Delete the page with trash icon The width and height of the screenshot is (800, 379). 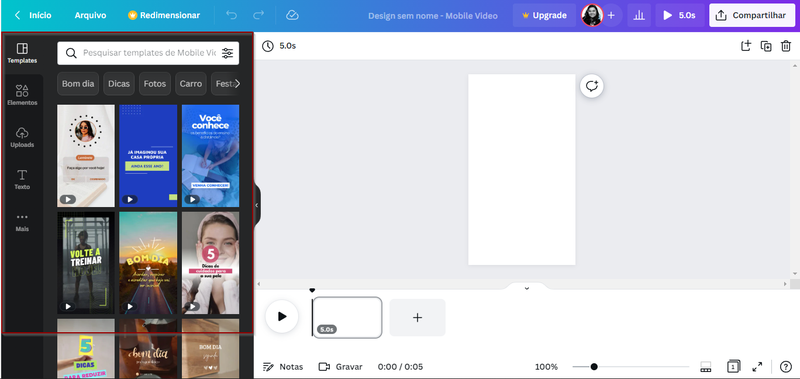pos(786,46)
